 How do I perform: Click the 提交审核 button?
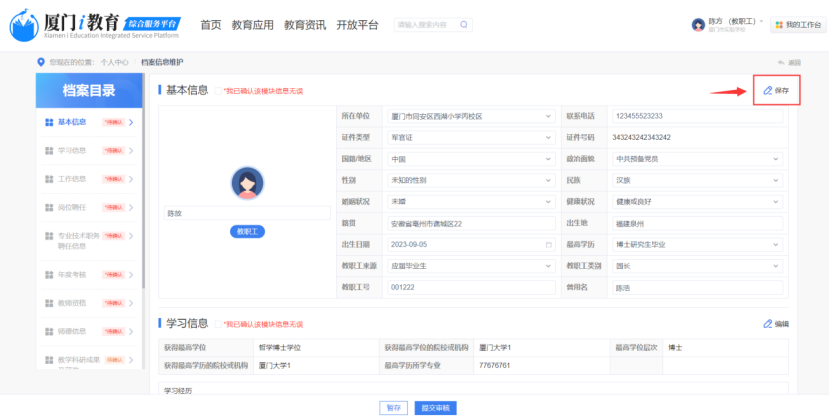point(434,408)
